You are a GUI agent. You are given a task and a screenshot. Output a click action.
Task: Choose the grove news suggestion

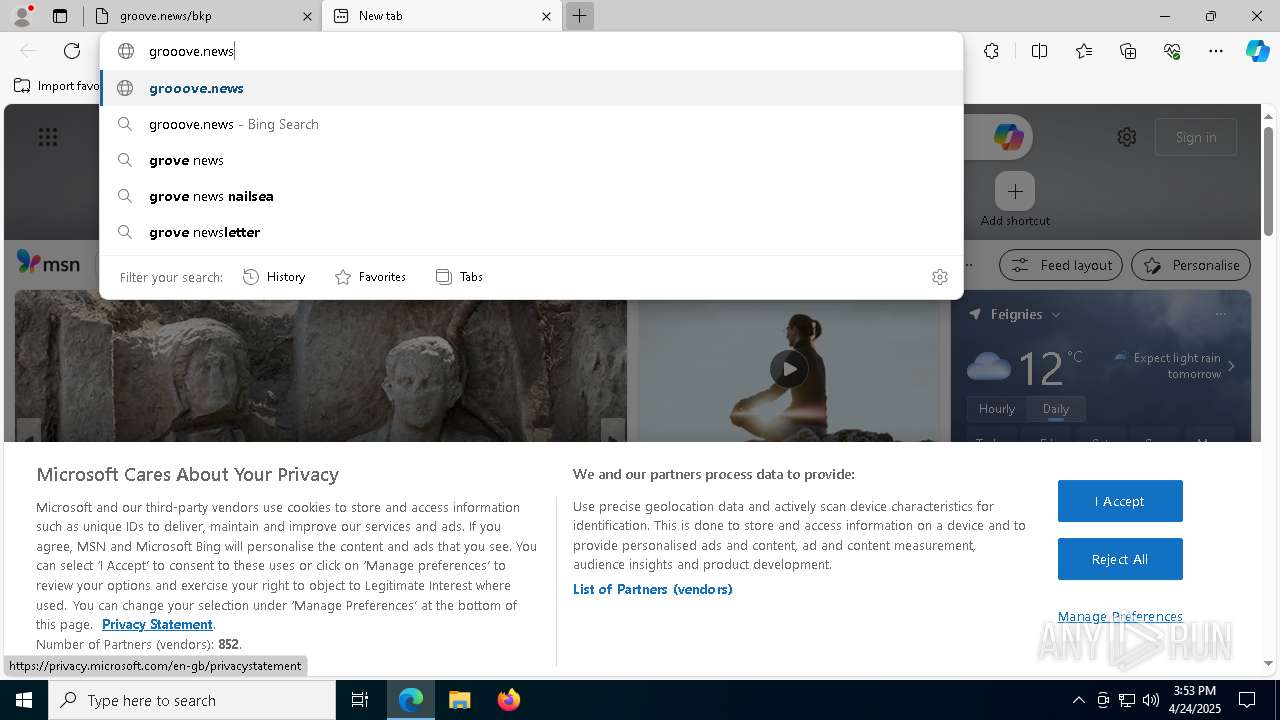(x=531, y=160)
